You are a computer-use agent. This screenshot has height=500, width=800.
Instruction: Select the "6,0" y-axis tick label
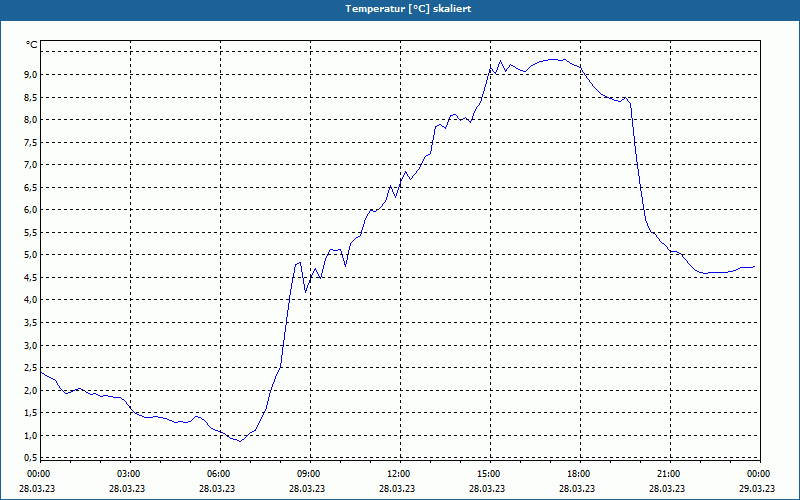tap(31, 210)
